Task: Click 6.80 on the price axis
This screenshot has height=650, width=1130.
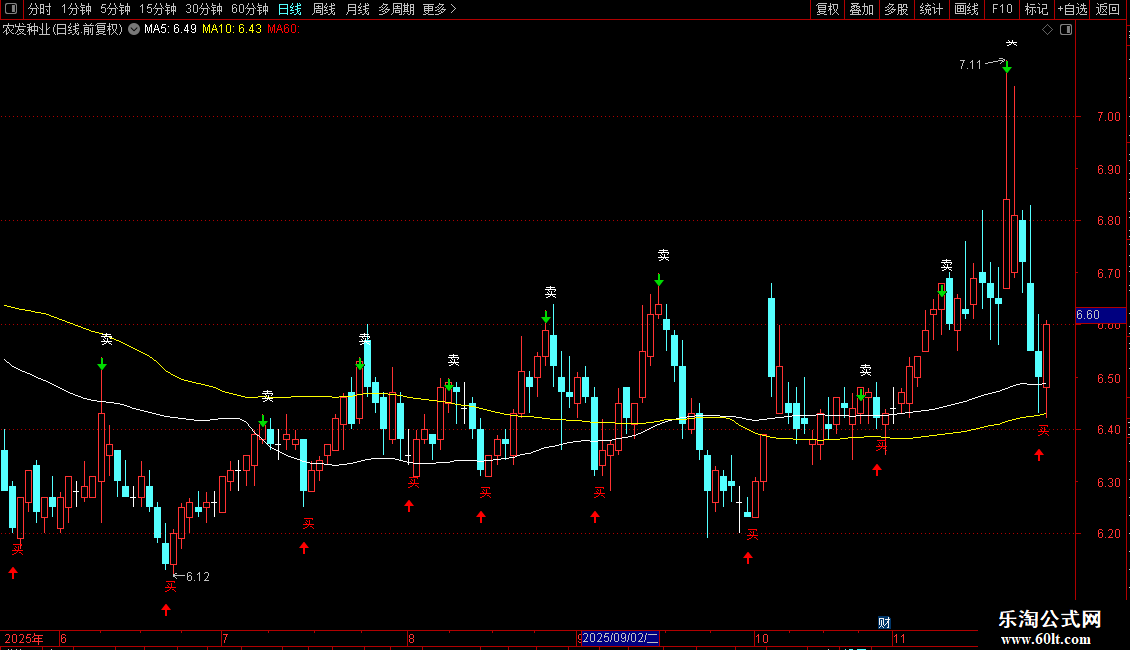Action: 1108,221
